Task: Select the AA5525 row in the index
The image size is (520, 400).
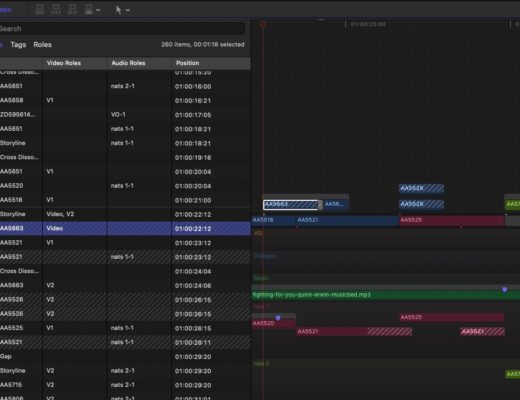Action: tap(125, 328)
